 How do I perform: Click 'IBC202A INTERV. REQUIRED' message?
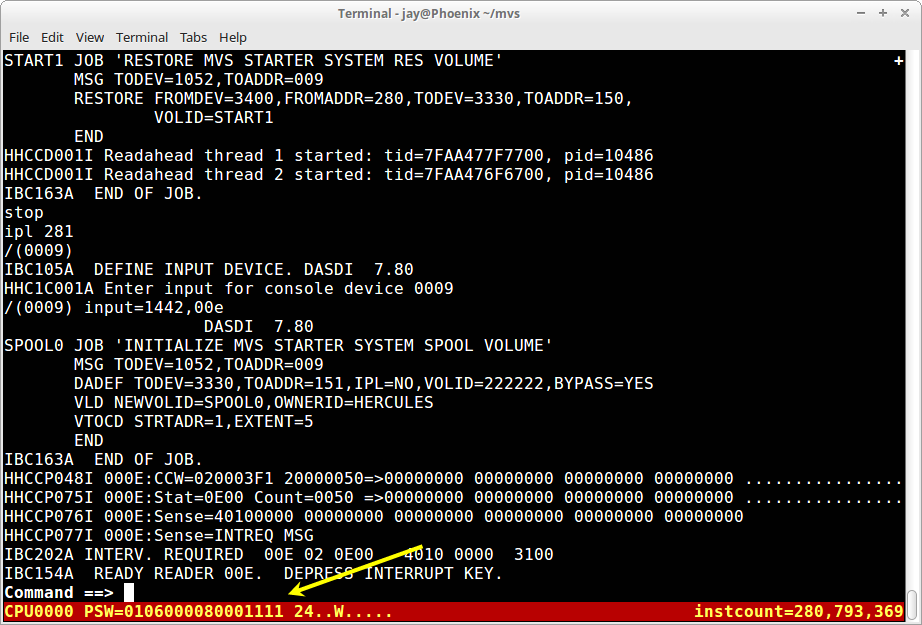(x=279, y=554)
